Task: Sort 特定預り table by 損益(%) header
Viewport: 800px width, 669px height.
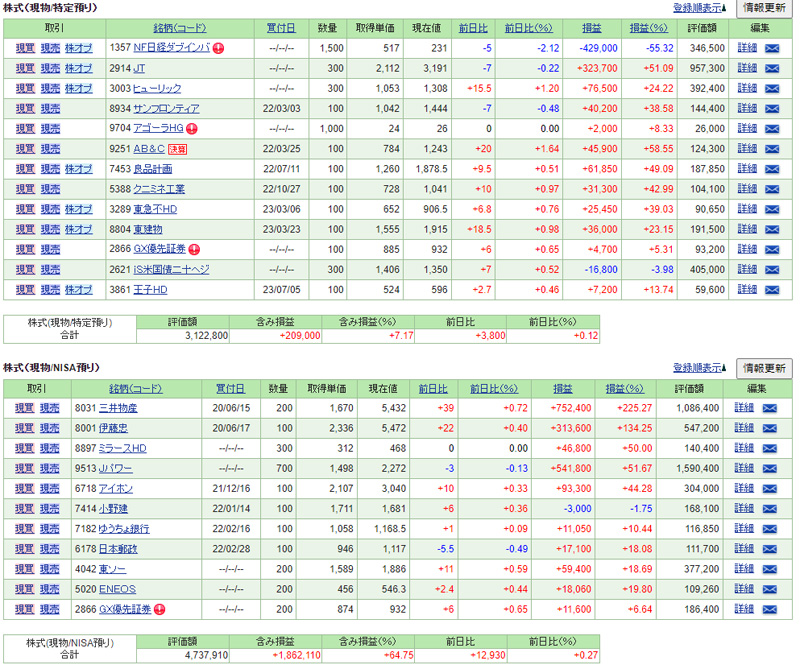Action: (x=648, y=29)
